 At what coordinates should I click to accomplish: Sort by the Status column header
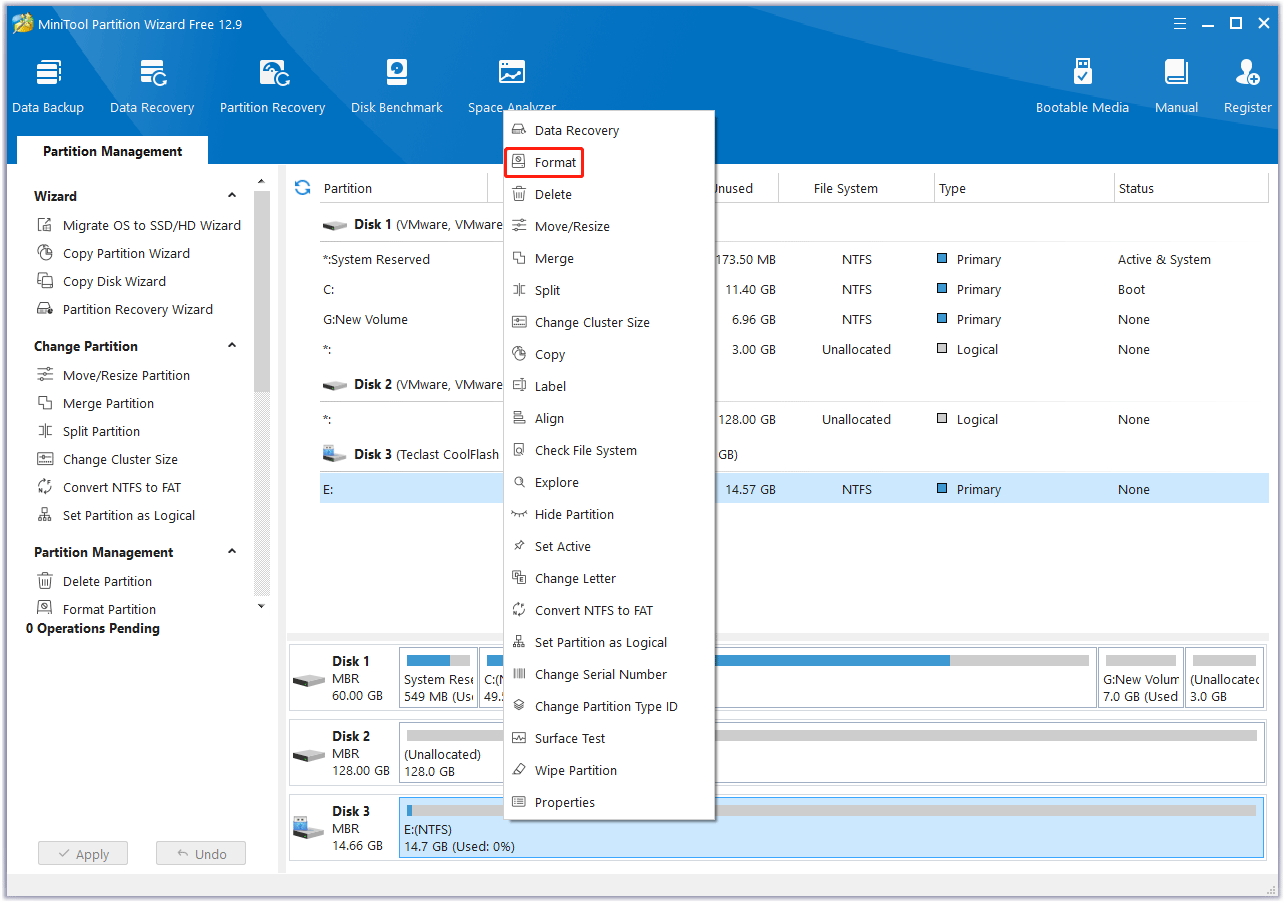click(1191, 188)
